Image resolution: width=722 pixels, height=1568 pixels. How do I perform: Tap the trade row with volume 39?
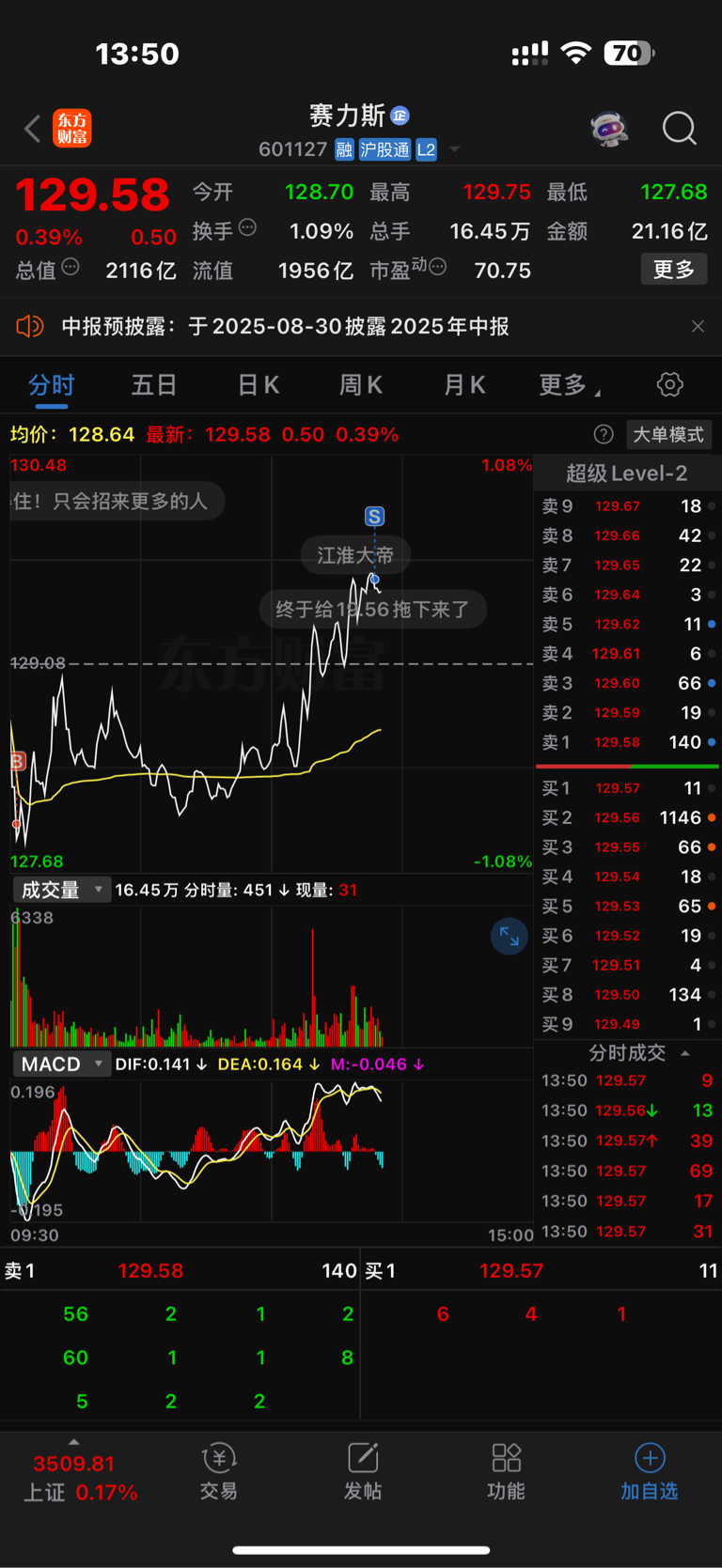(x=627, y=1141)
